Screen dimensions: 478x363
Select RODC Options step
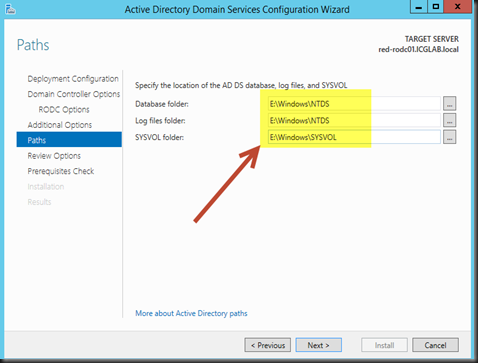tap(64, 109)
